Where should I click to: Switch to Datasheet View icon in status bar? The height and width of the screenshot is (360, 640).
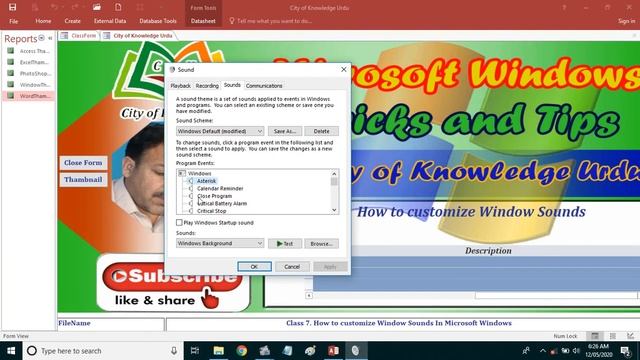(x=613, y=336)
